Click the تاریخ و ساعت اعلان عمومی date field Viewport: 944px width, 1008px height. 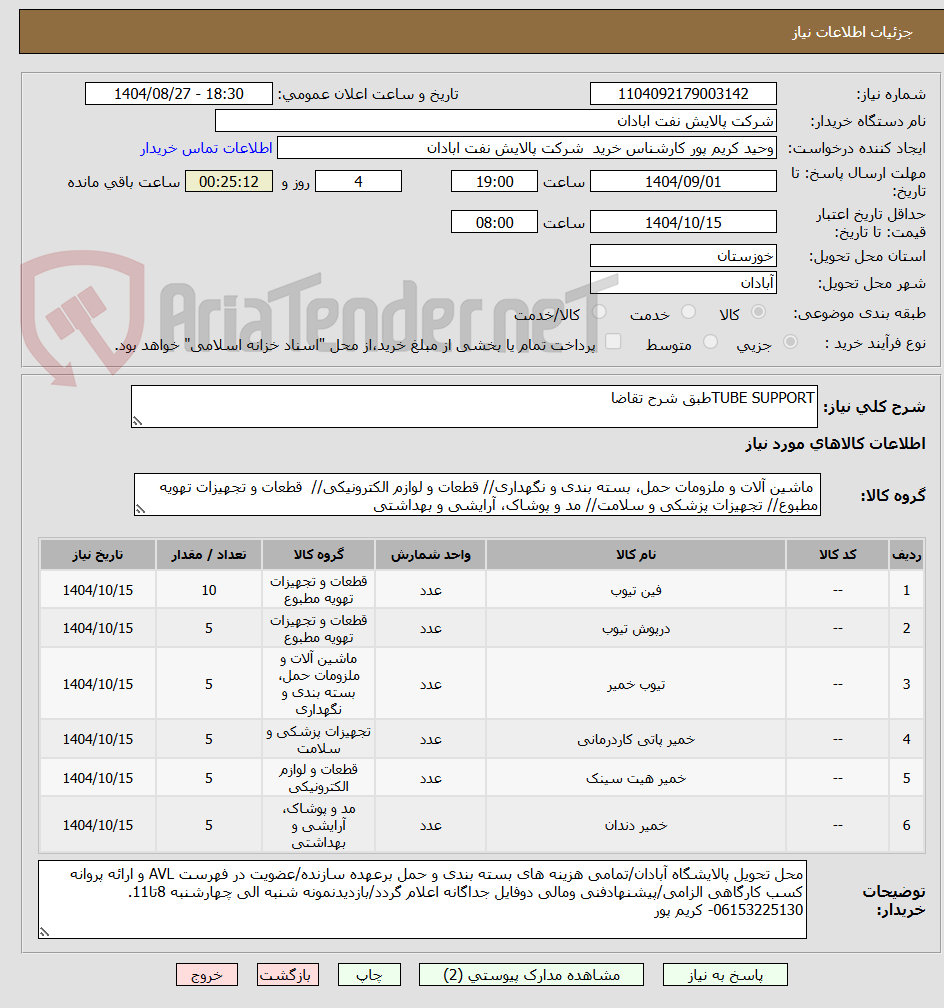(179, 93)
